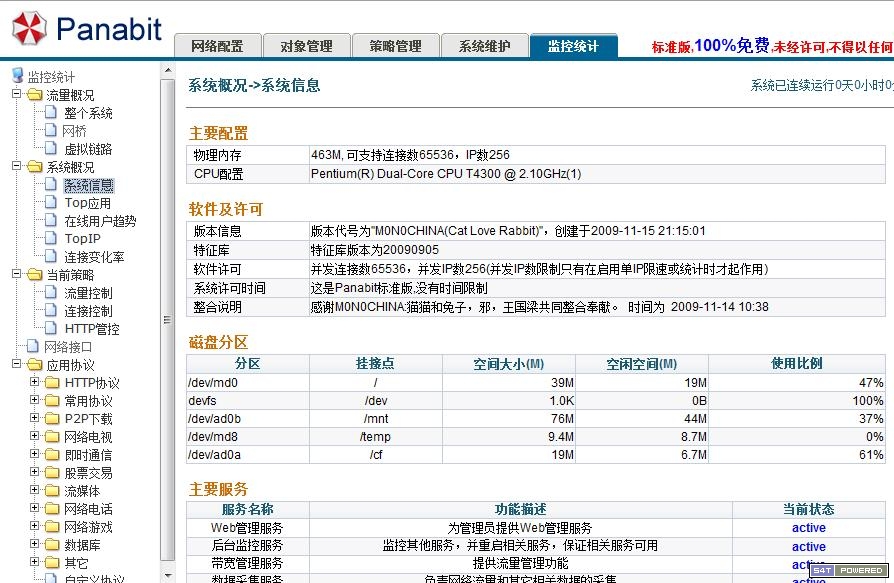Click the 监控统计 root computer icon
Viewport: 894px width, 583px height.
(17, 76)
